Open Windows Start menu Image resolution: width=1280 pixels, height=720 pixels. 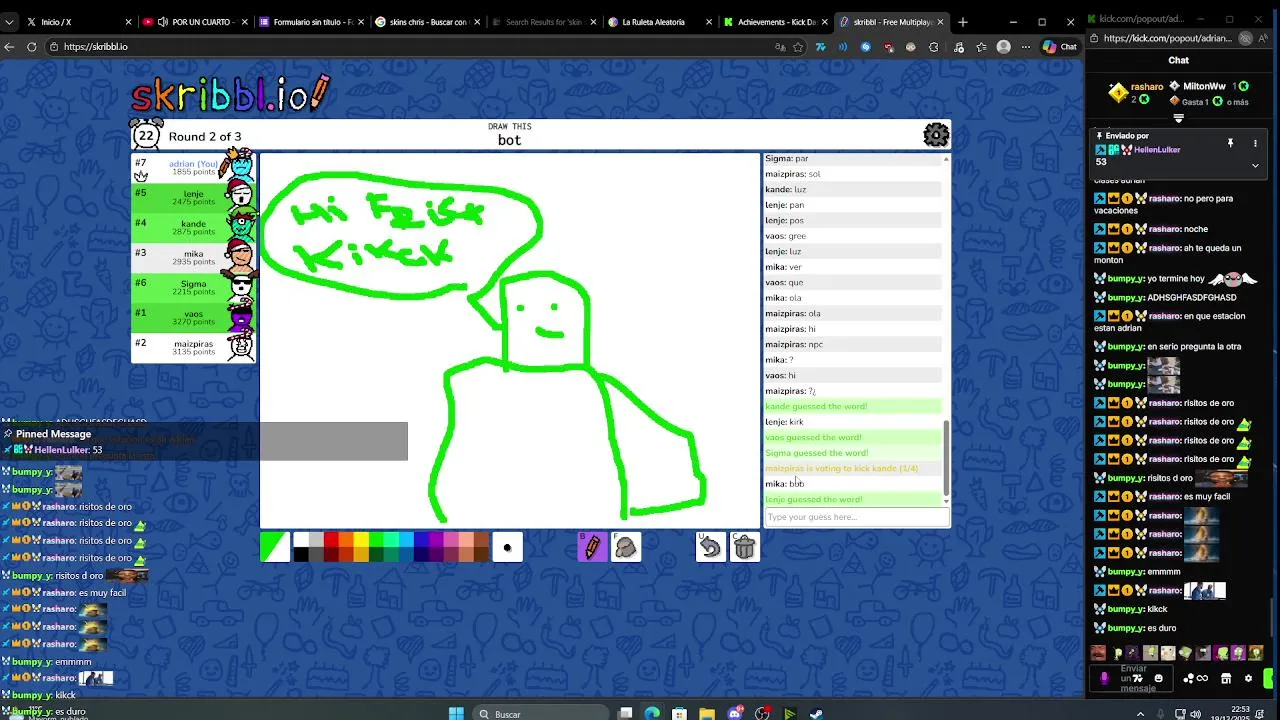(456, 714)
